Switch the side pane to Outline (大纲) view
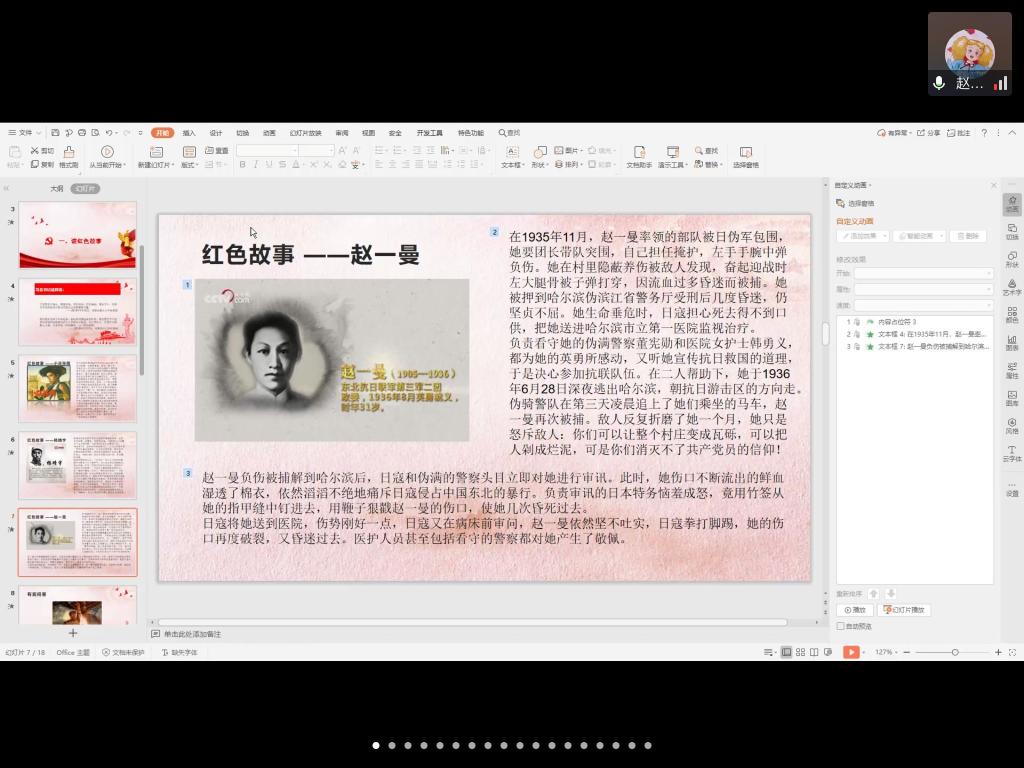The width and height of the screenshot is (1024, 768). point(57,188)
